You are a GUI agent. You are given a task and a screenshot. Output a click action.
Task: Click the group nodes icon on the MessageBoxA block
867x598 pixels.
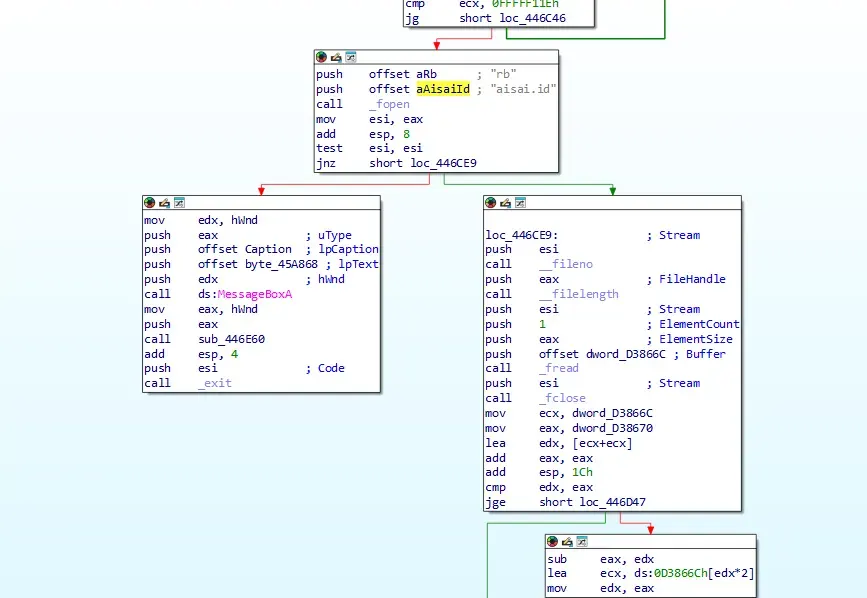point(179,203)
